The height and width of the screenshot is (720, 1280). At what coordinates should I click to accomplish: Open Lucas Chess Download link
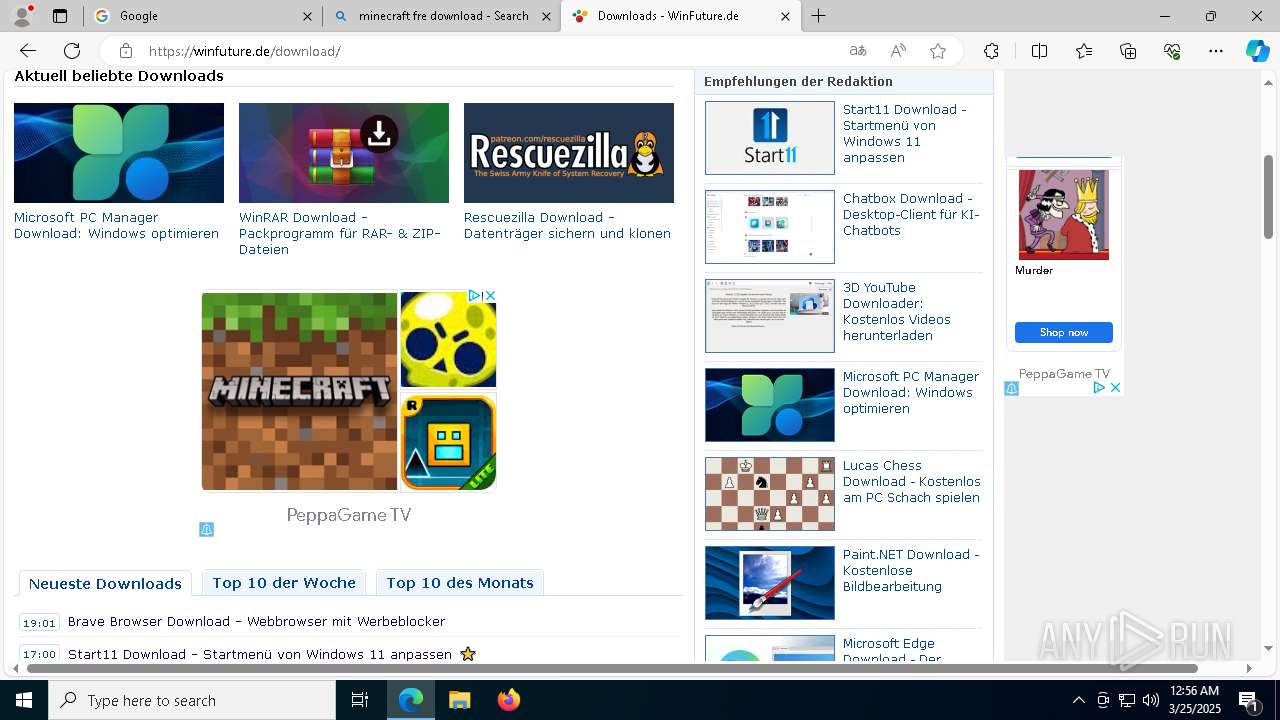point(912,481)
